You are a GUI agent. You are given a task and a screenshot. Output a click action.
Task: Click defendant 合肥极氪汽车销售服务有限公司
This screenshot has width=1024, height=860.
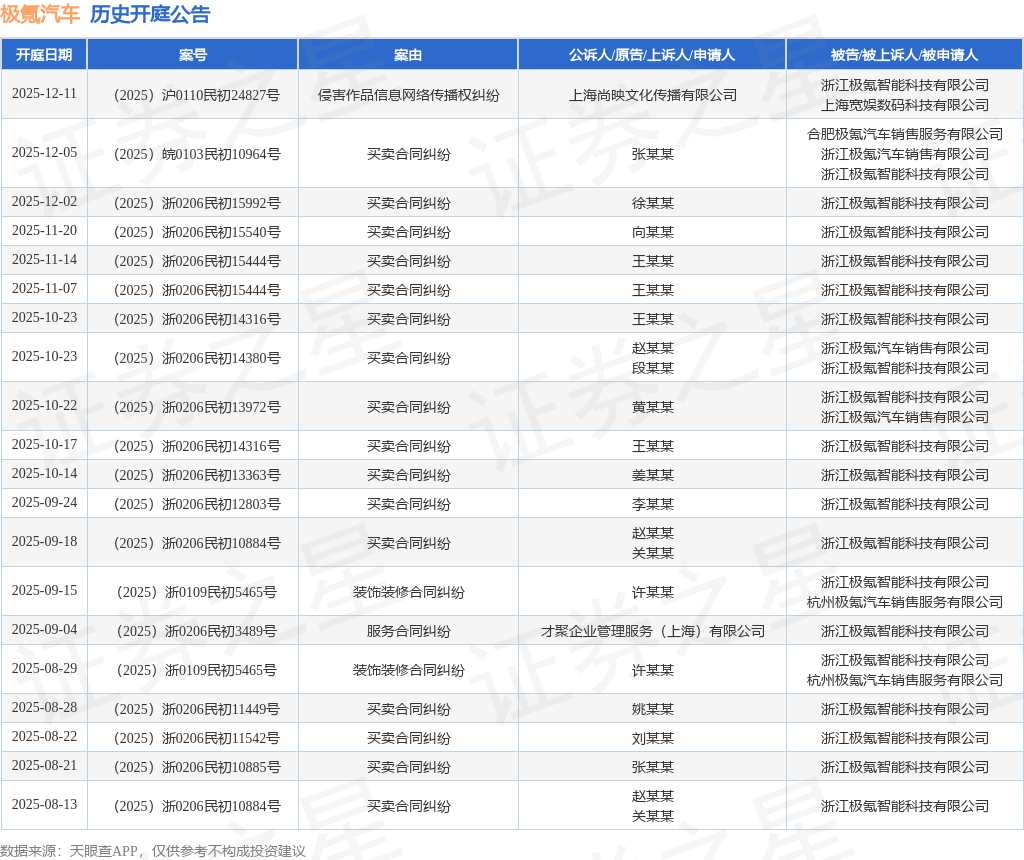coord(904,135)
